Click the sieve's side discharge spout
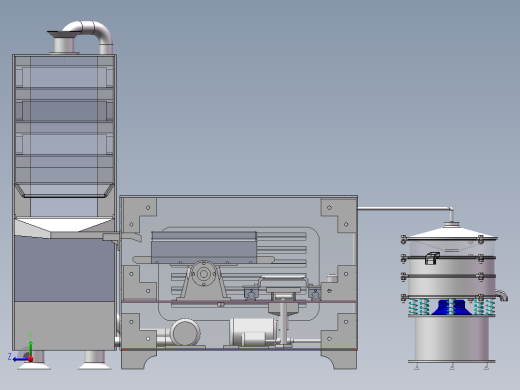This screenshot has width=520, height=390. click(501, 295)
